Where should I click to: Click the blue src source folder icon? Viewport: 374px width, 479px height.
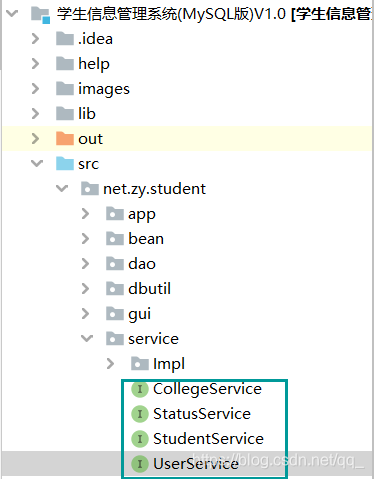(x=65, y=163)
